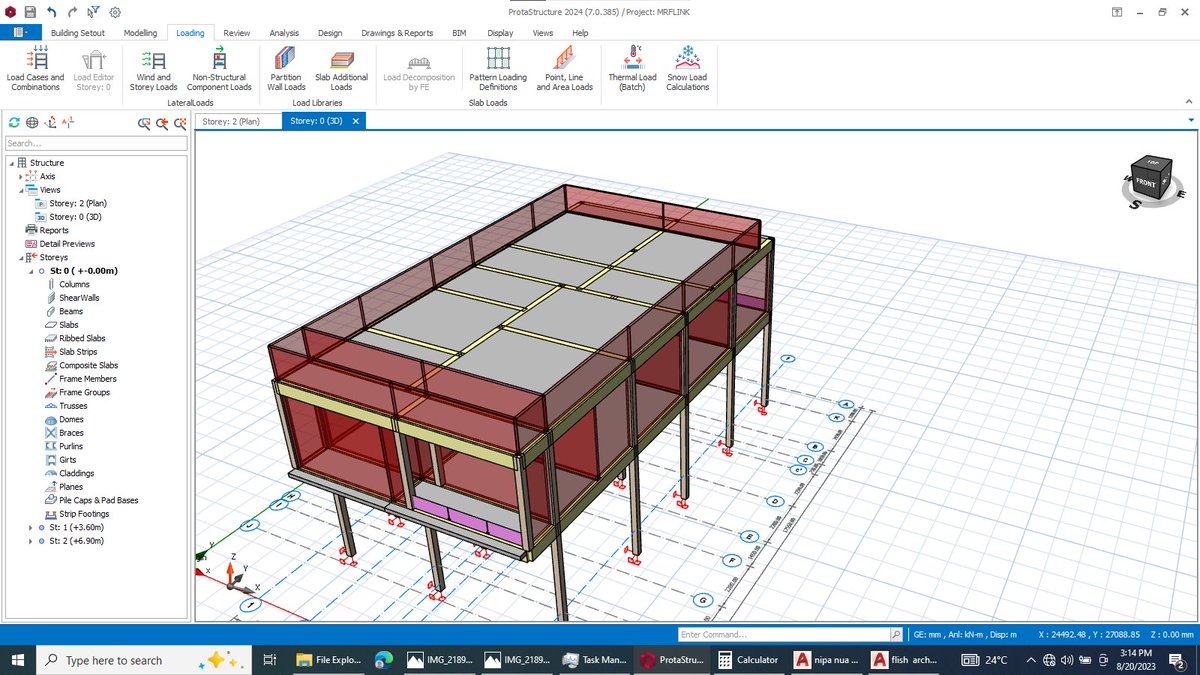The image size is (1200, 675).
Task: Collapse the Views tree node
Action: pos(20,190)
